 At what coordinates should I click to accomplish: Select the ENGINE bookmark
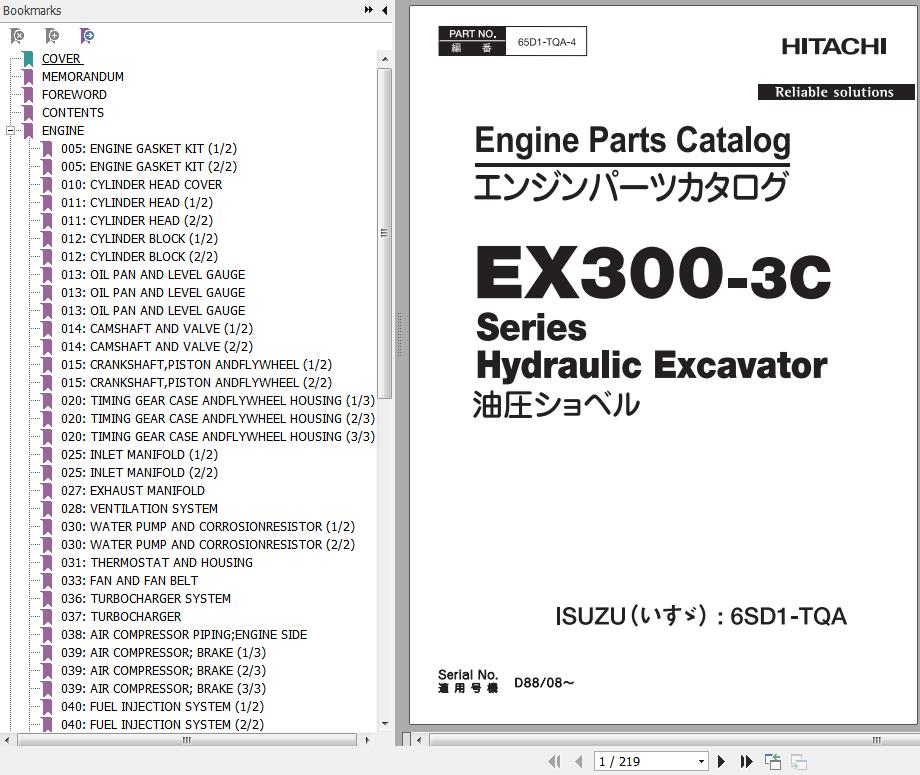[63, 131]
